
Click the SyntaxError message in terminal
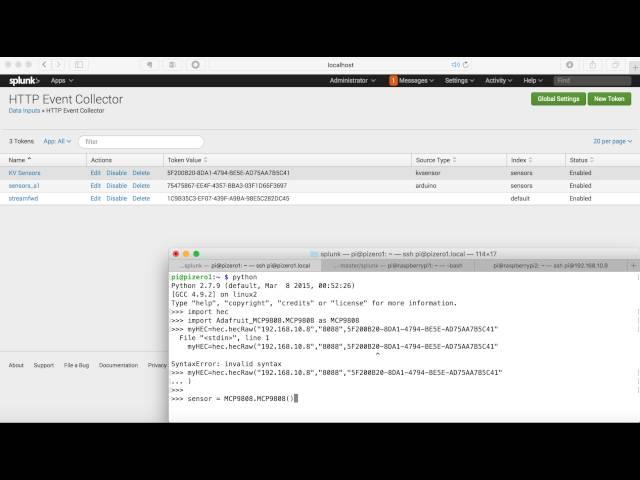click(226, 364)
